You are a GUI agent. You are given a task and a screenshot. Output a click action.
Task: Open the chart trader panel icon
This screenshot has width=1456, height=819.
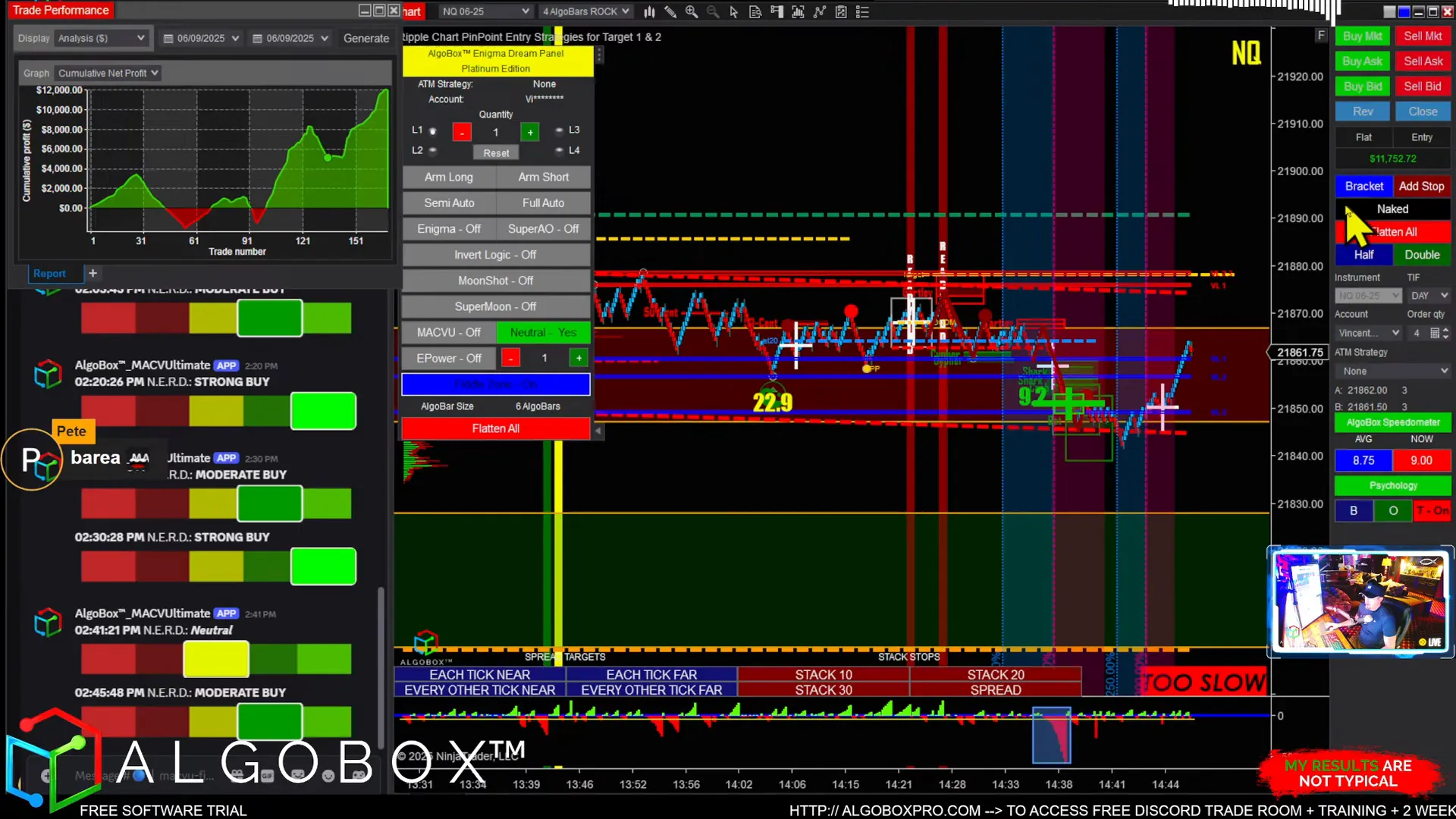coord(777,11)
